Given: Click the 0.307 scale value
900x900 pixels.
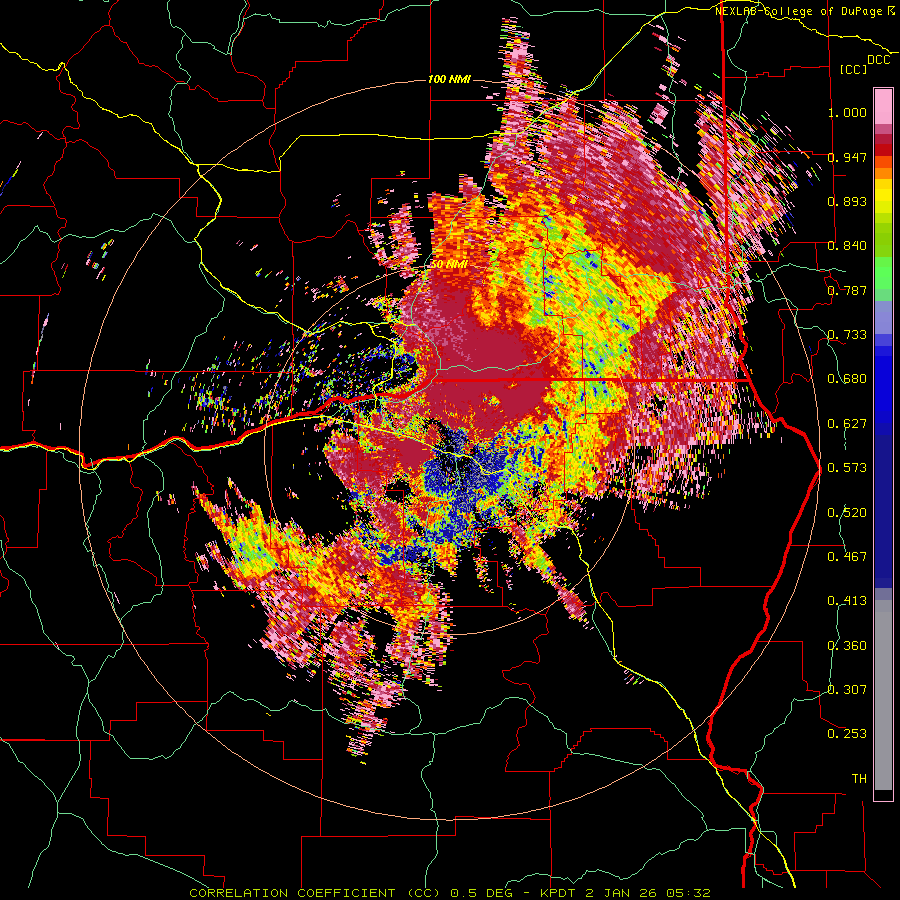Looking at the screenshot, I should coord(847,689).
